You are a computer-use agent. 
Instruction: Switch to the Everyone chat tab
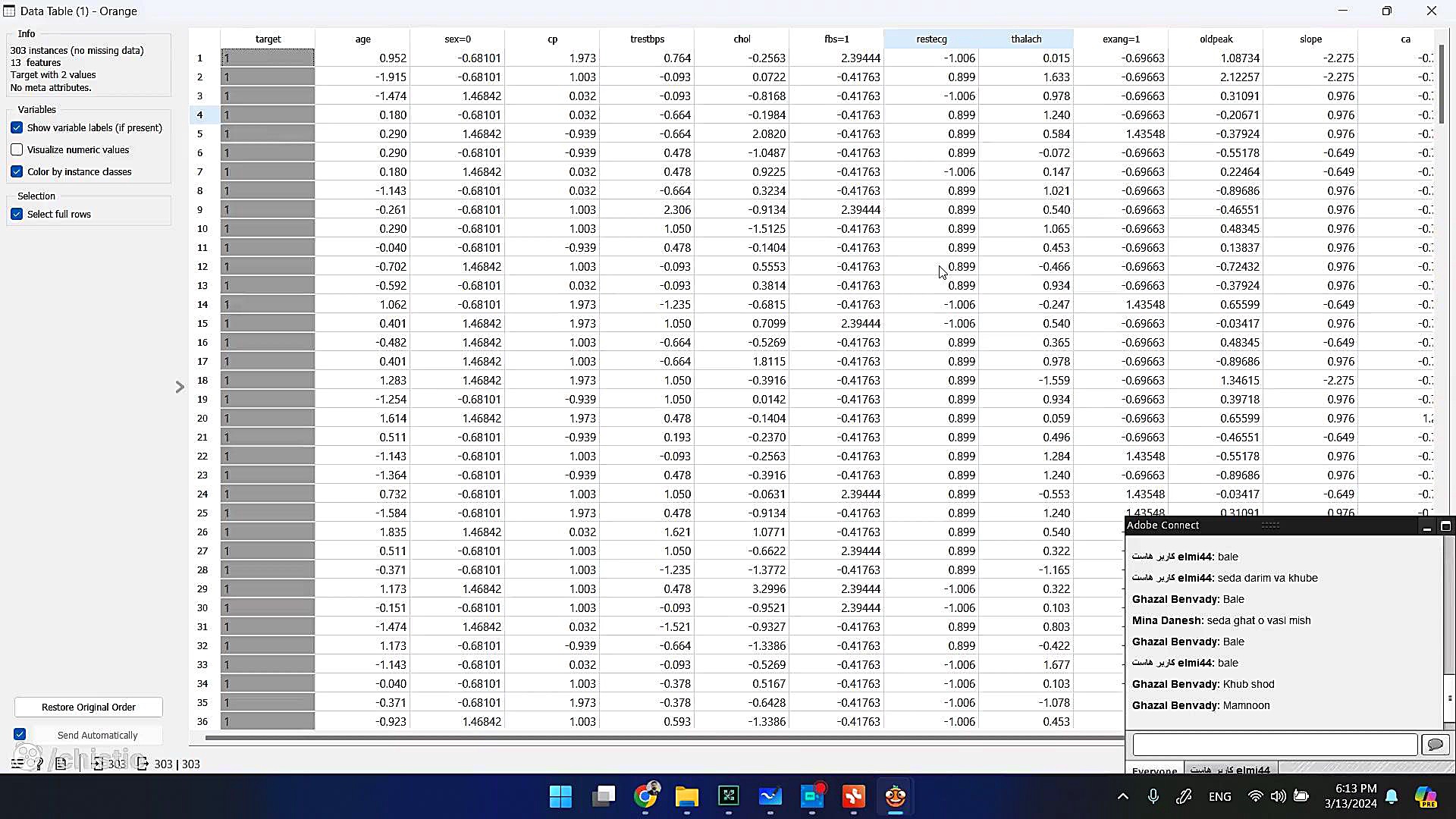(1154, 770)
